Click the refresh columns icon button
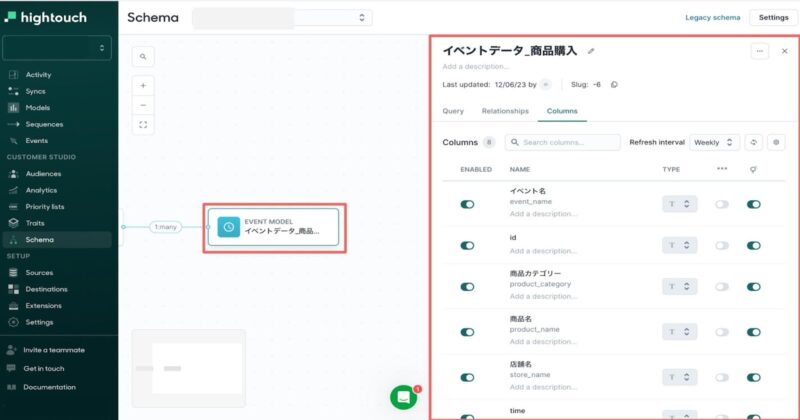Image resolution: width=800 pixels, height=420 pixels. click(754, 142)
